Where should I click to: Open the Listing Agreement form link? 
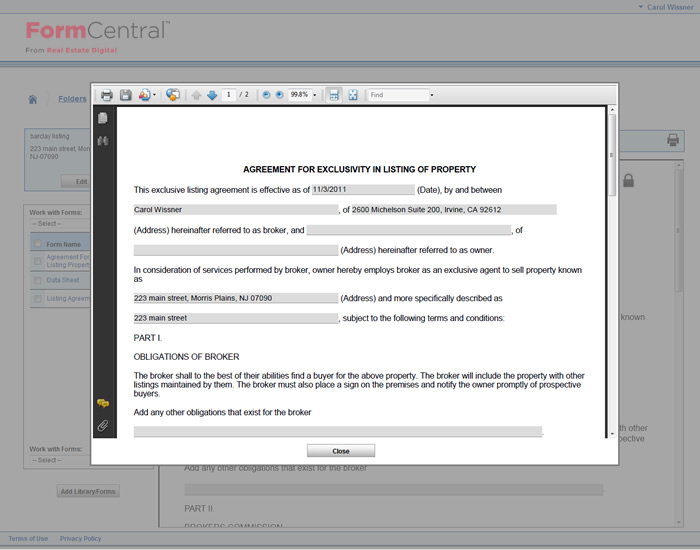pyautogui.click(x=68, y=298)
